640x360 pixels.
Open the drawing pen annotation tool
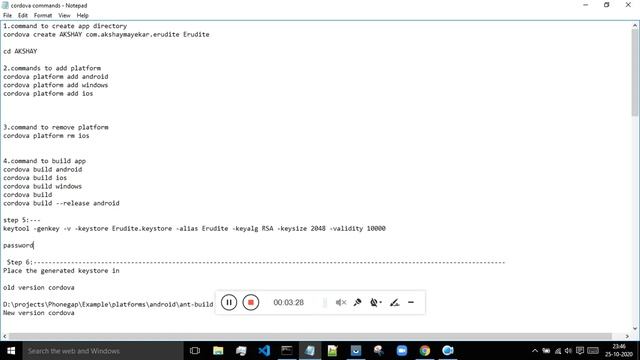(x=394, y=302)
